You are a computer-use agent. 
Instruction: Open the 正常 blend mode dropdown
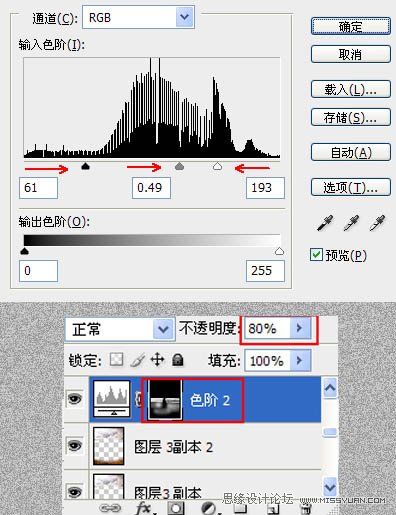[x=163, y=329]
